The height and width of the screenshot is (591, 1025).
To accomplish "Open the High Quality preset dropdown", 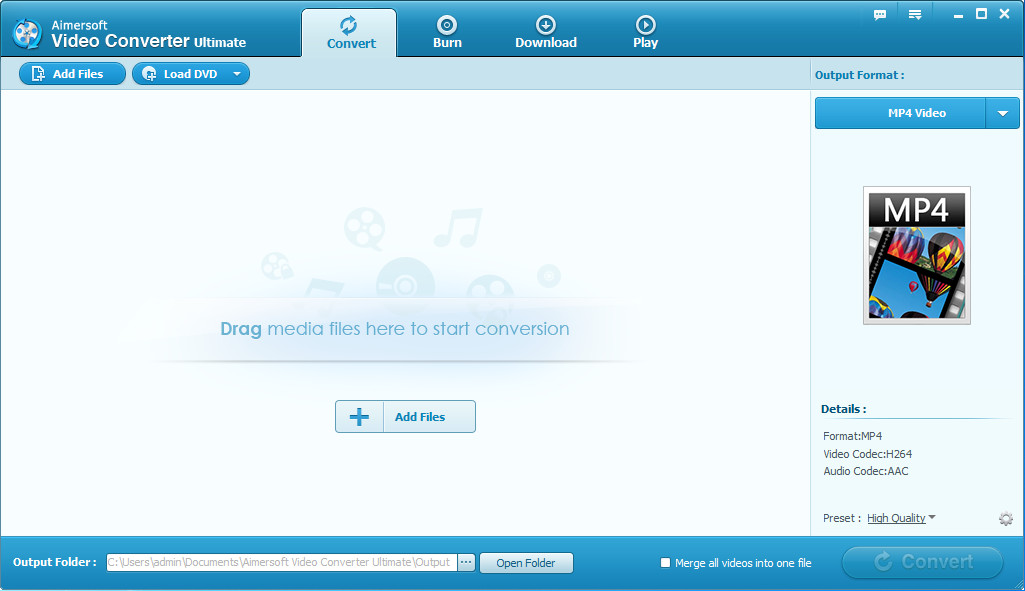I will pyautogui.click(x=901, y=518).
